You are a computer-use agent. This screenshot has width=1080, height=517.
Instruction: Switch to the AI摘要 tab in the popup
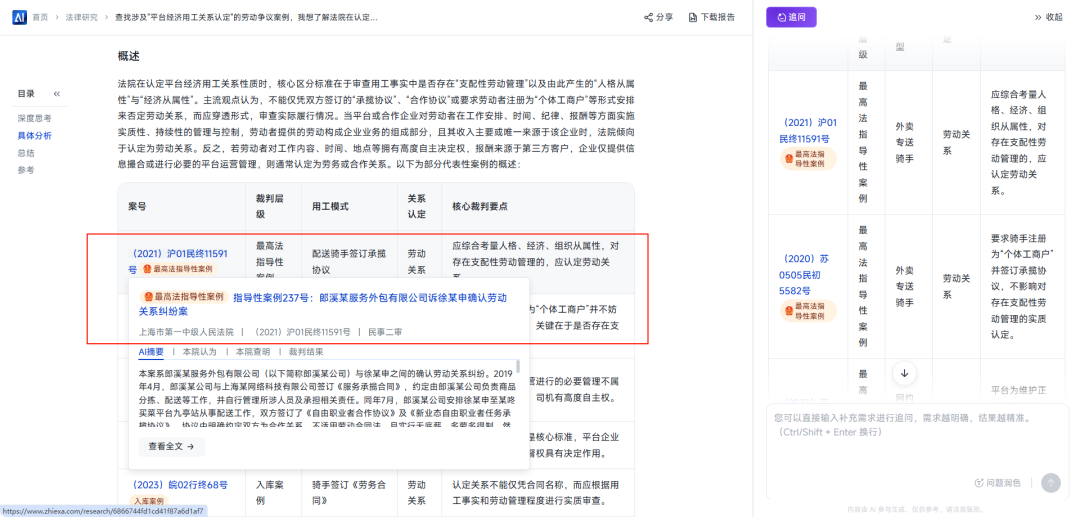click(x=151, y=352)
